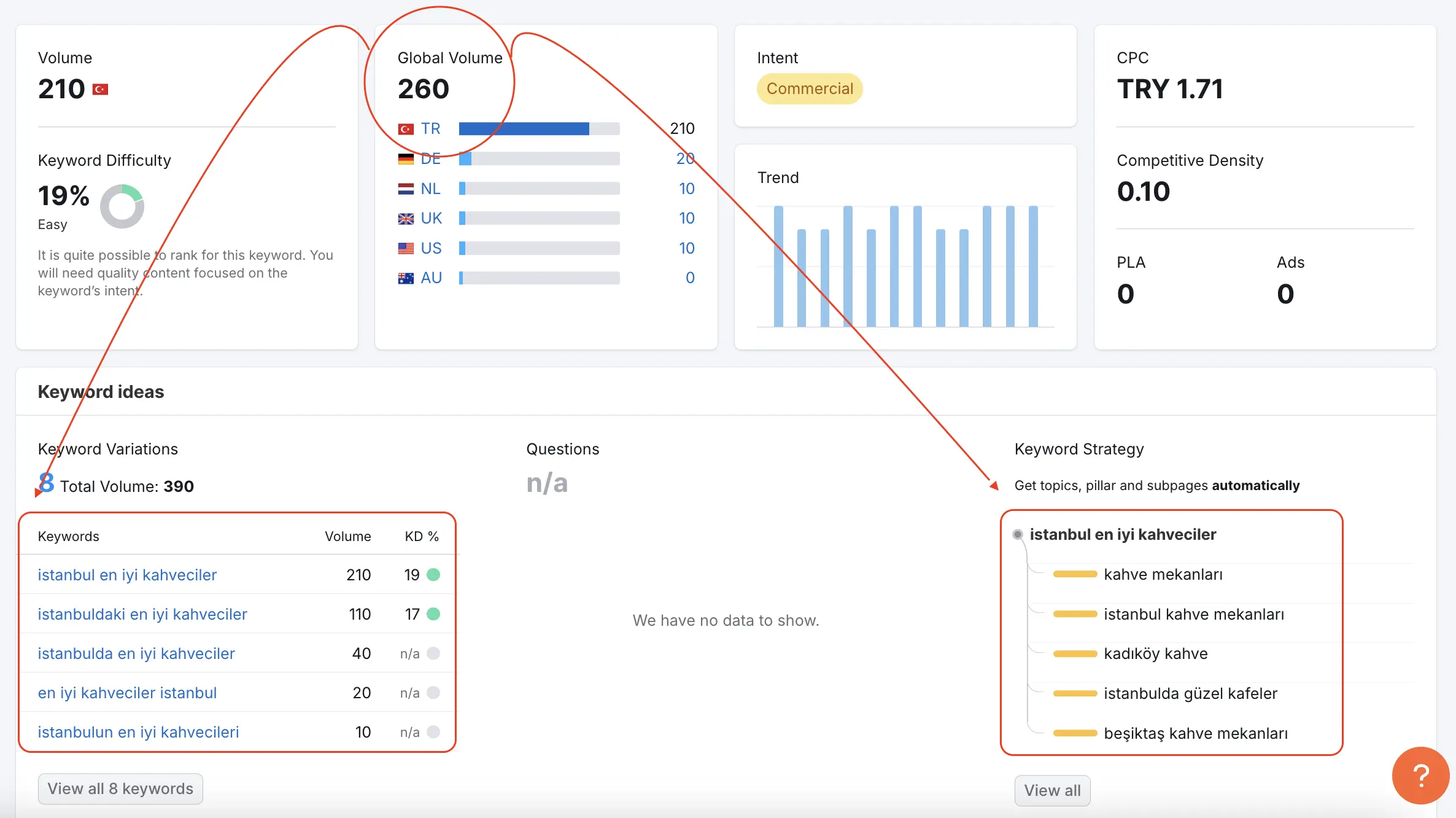Click the Volume column header
The width and height of the screenshot is (1456, 818).
point(347,536)
